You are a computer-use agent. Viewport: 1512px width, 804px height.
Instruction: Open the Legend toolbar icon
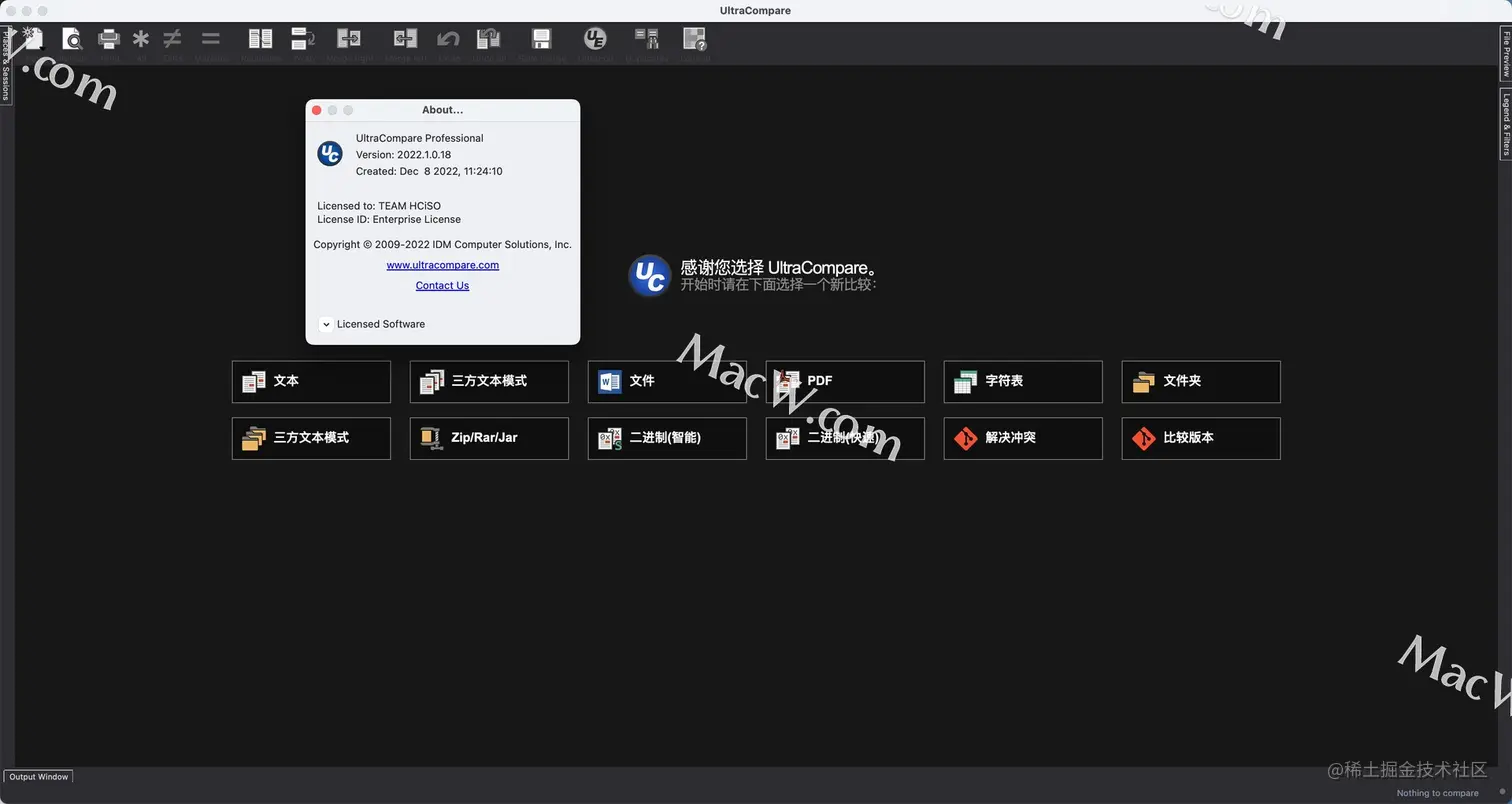694,39
